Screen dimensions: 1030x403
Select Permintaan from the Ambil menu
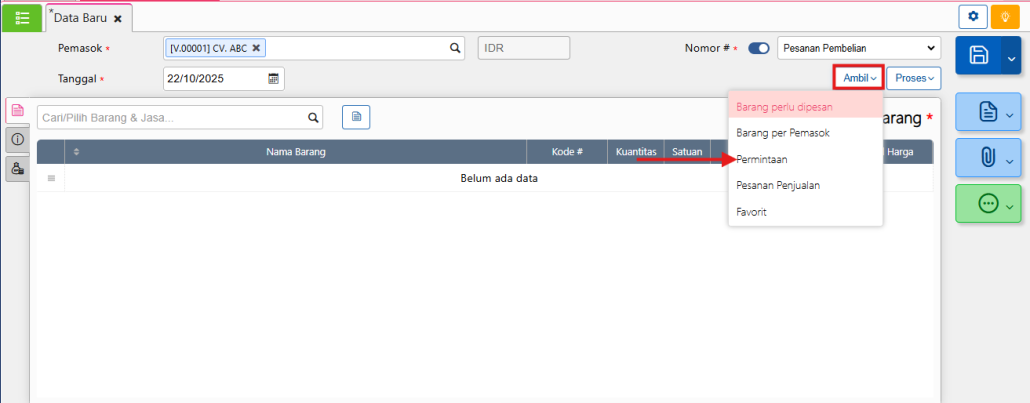[x=761, y=159]
